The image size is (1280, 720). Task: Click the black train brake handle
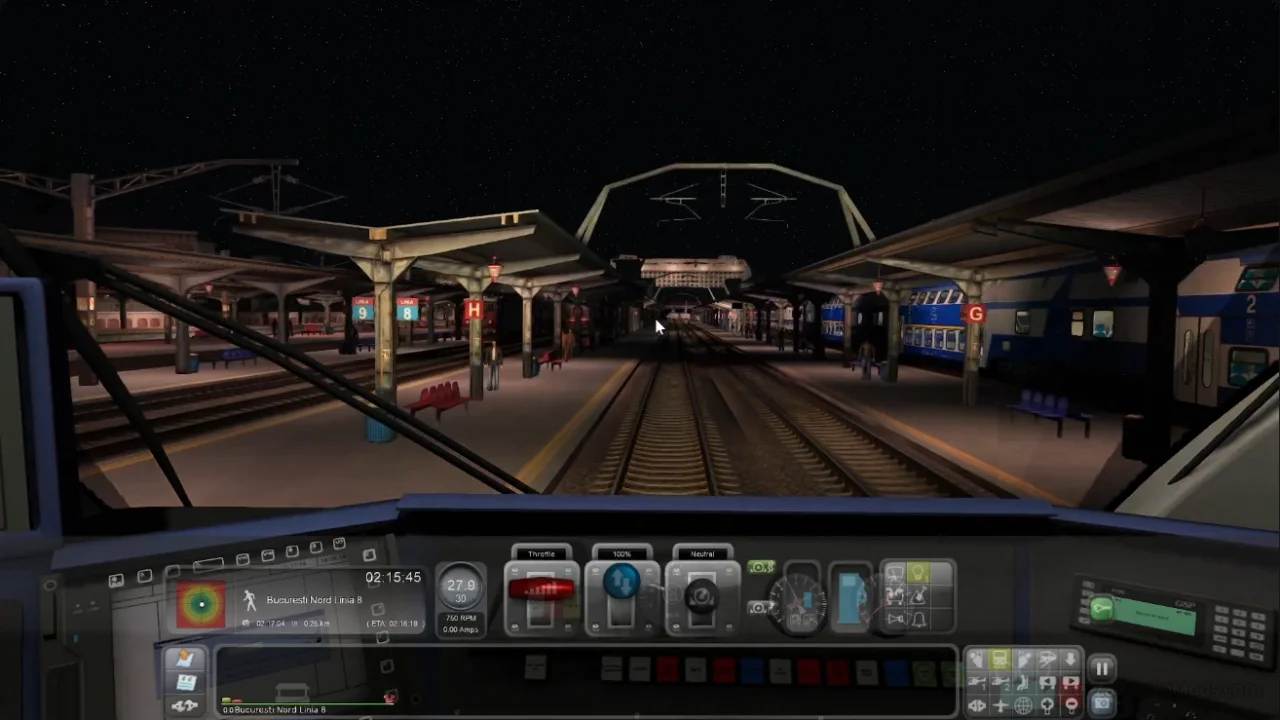(x=701, y=597)
